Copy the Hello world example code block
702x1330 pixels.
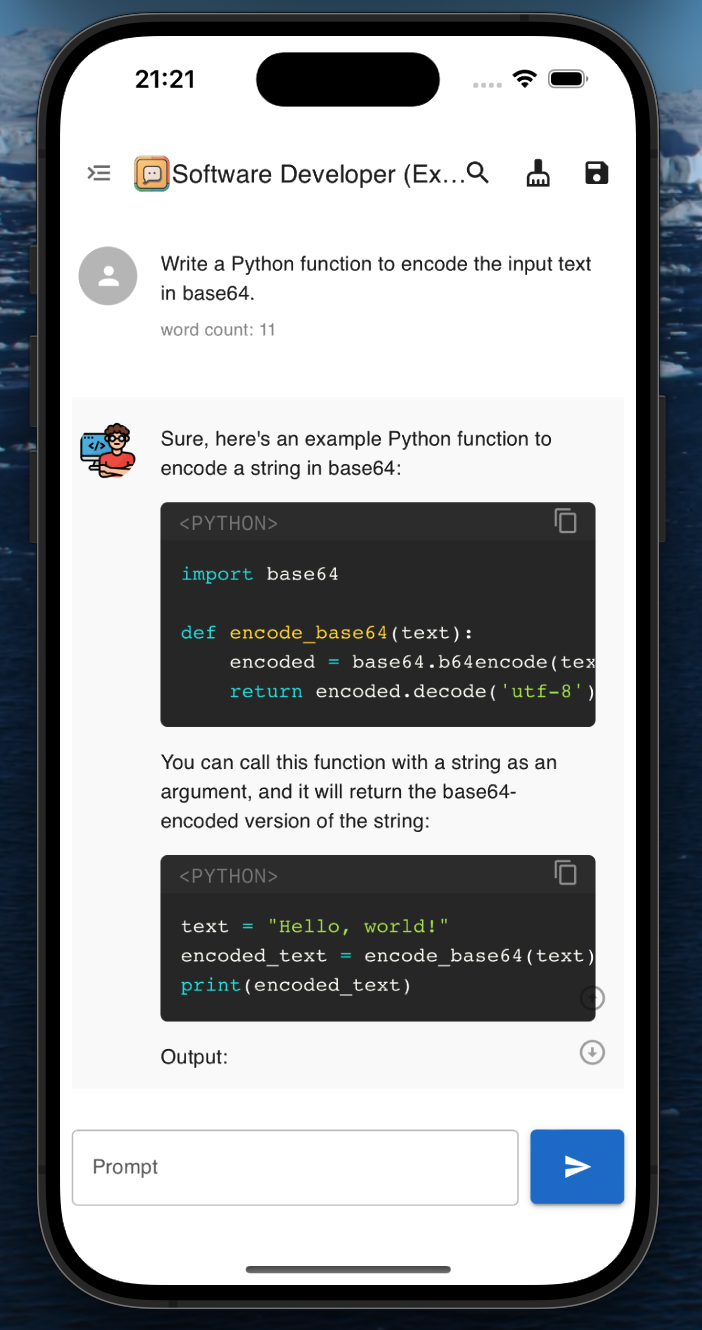pos(566,874)
